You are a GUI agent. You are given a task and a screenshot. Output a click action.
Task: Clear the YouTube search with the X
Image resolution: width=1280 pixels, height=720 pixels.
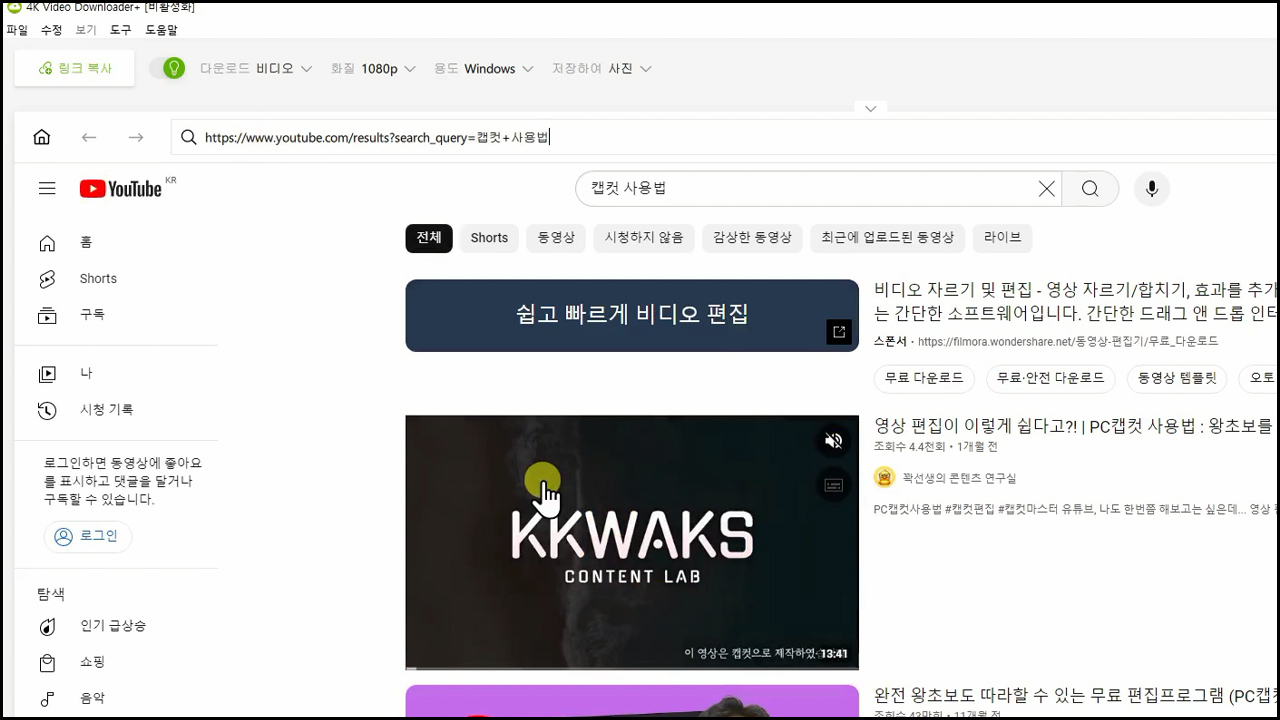pyautogui.click(x=1046, y=189)
